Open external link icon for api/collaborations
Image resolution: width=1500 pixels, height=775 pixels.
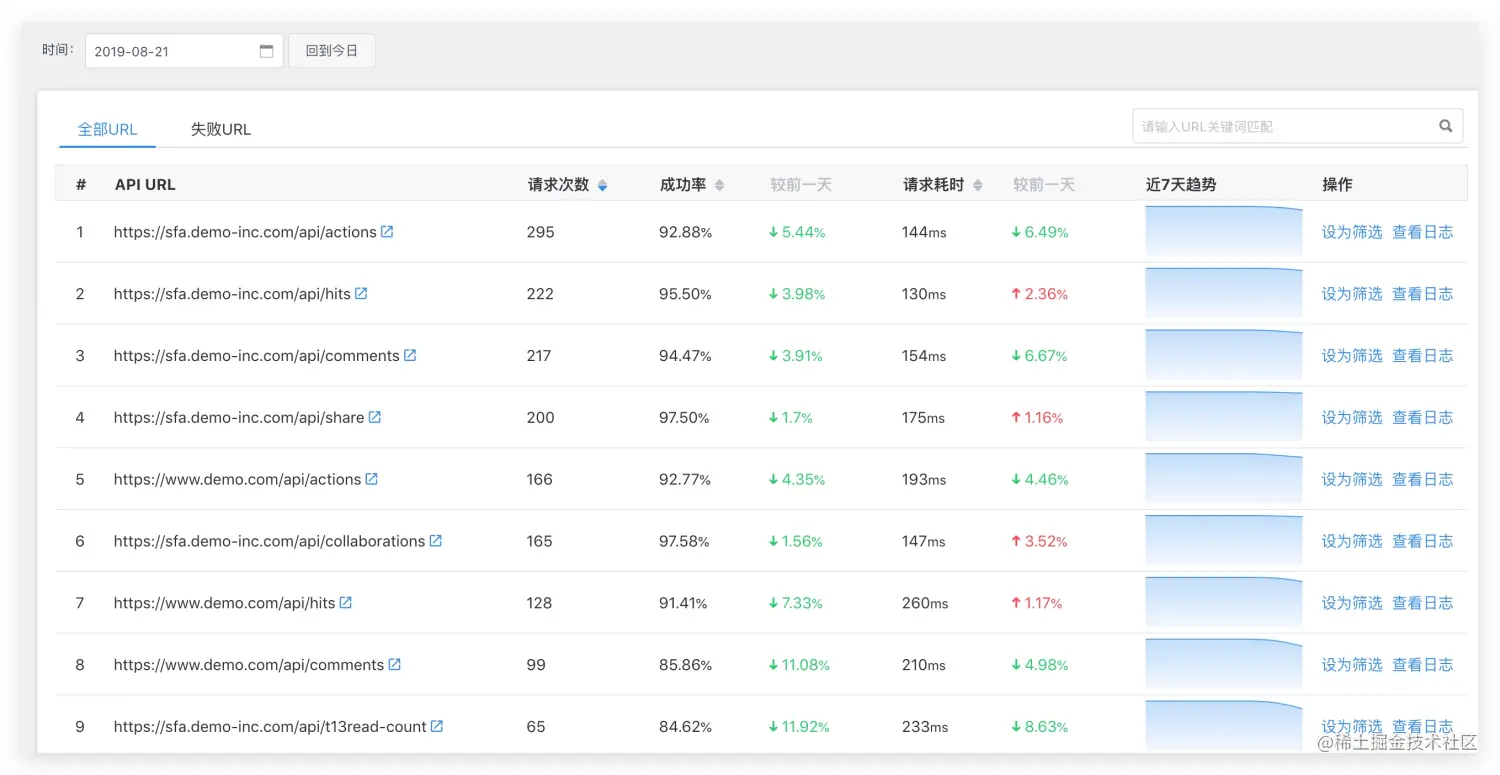(x=436, y=540)
